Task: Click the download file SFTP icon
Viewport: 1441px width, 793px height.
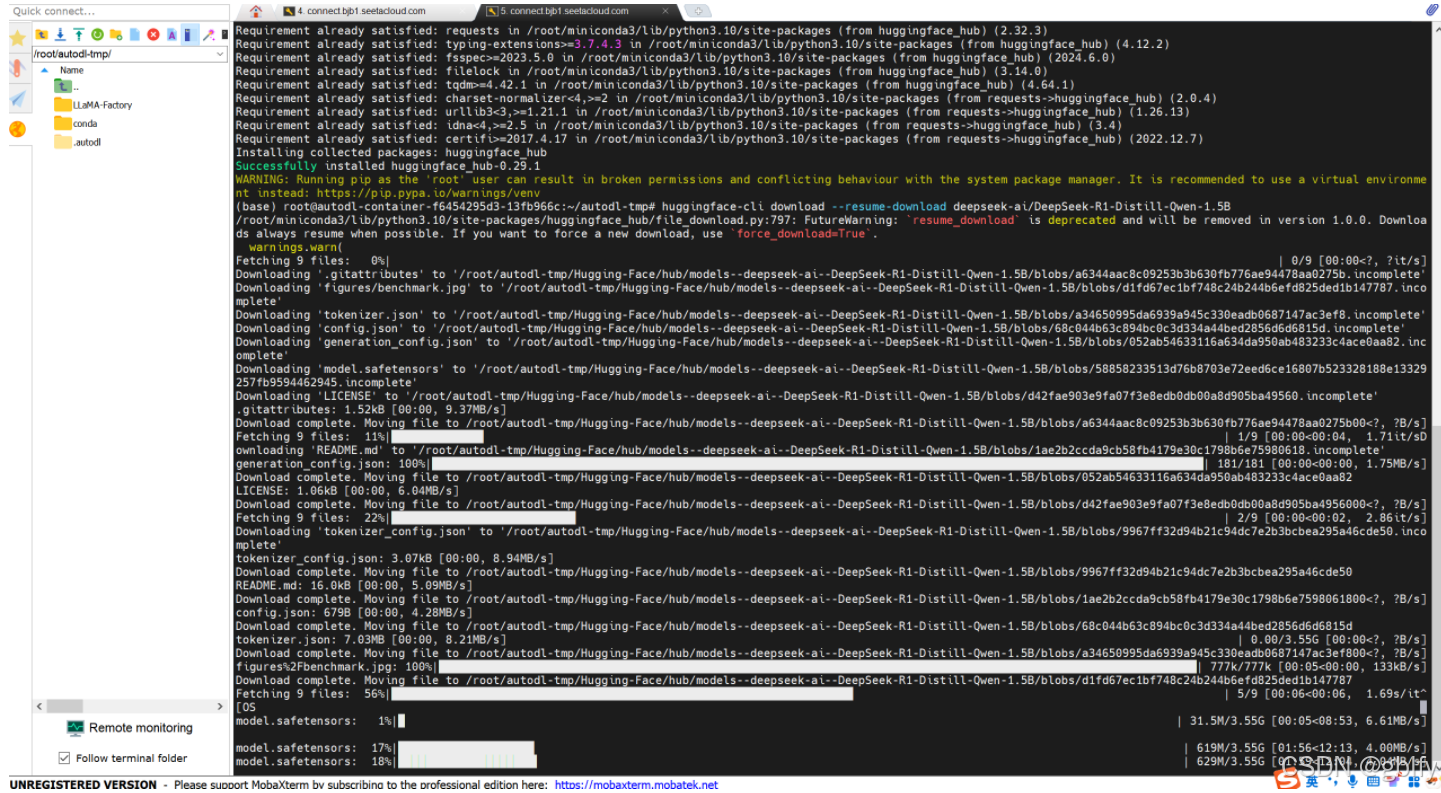Action: coord(60,34)
